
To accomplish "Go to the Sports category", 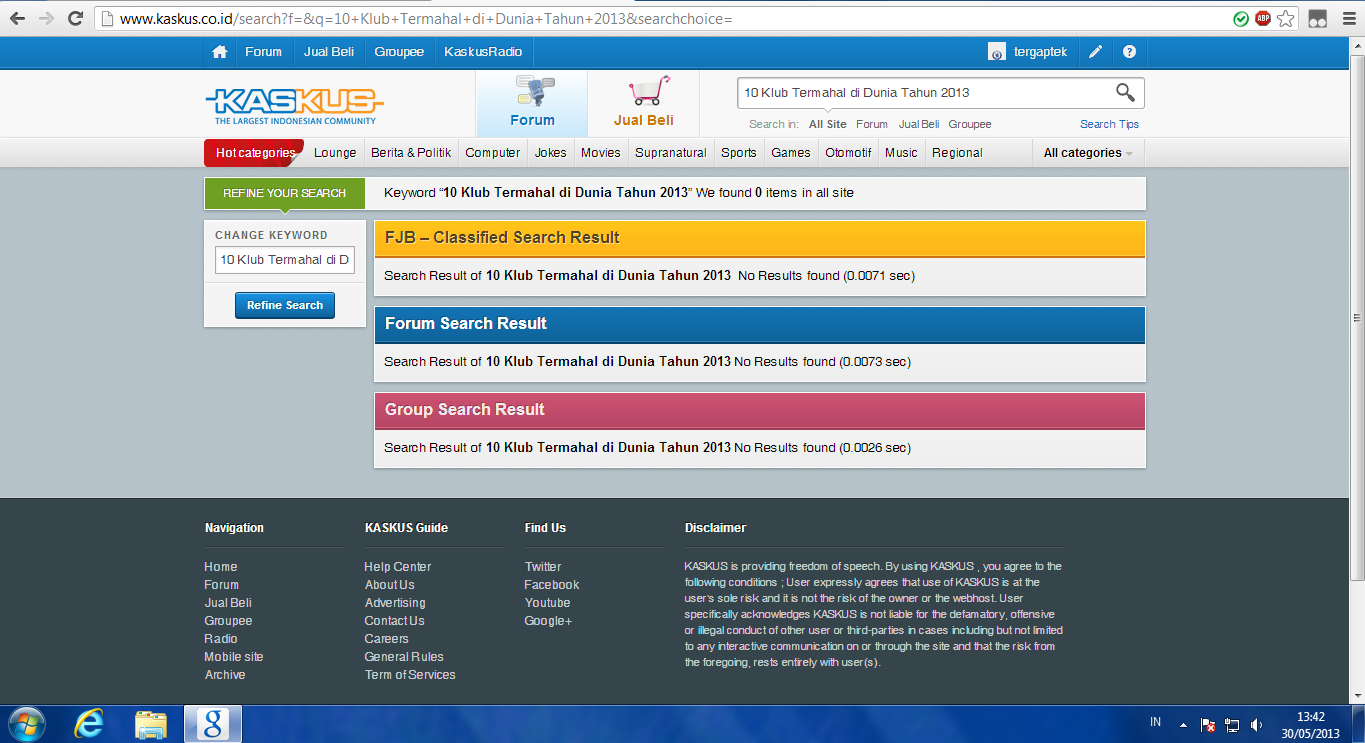I will (x=739, y=153).
